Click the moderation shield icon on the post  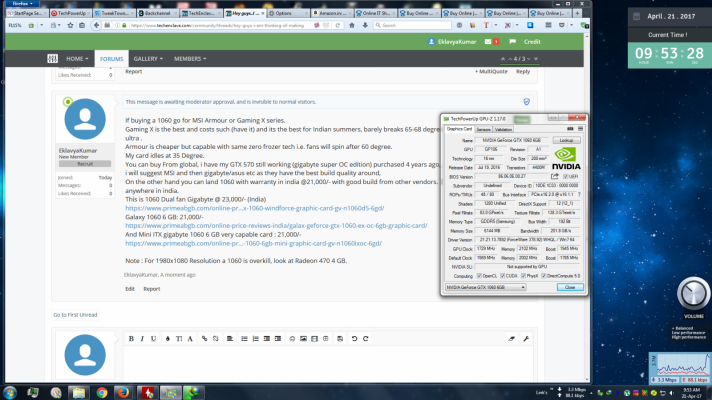click(526, 102)
